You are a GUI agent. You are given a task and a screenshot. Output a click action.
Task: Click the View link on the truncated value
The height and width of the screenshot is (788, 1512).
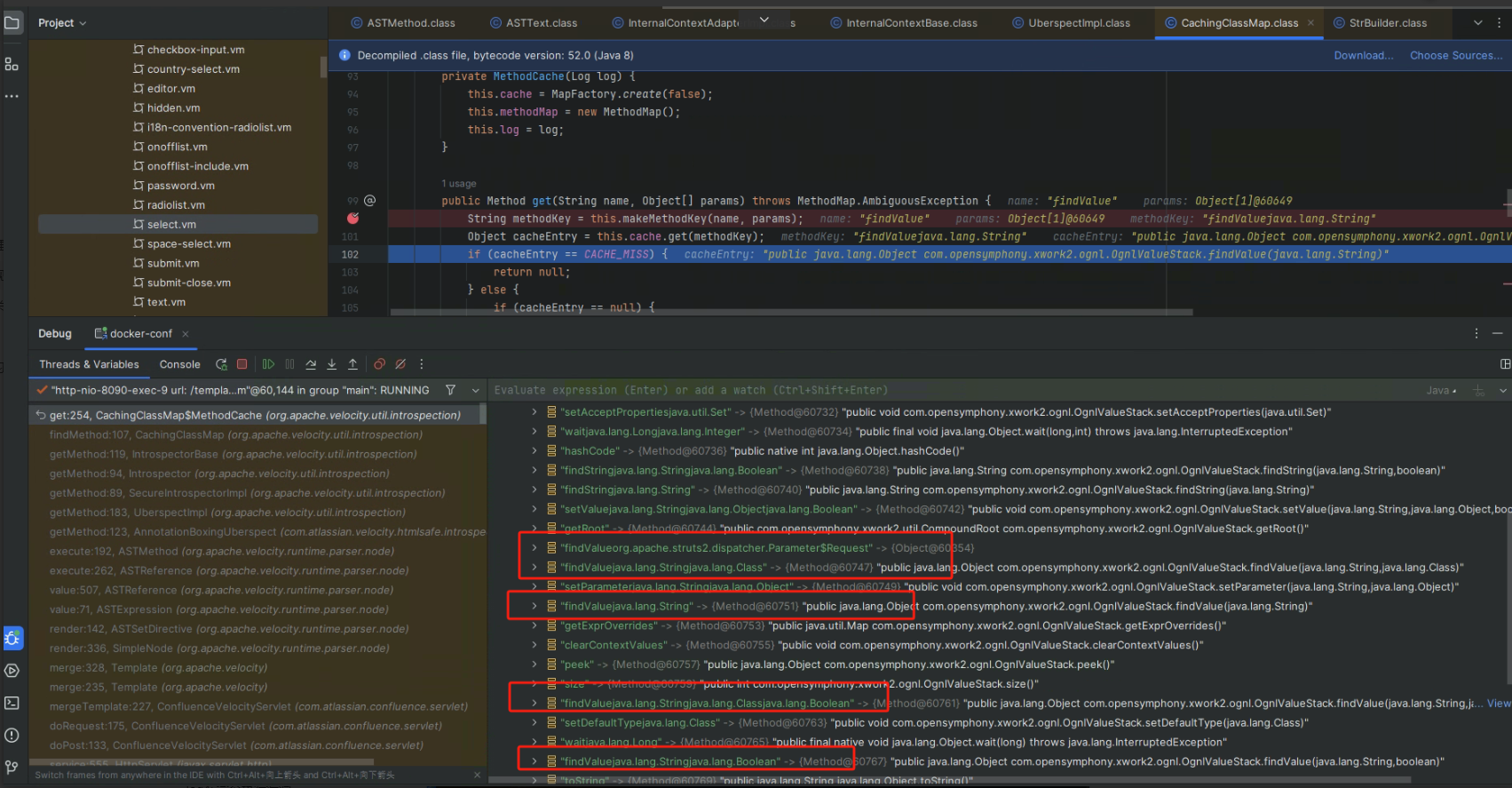(1499, 704)
